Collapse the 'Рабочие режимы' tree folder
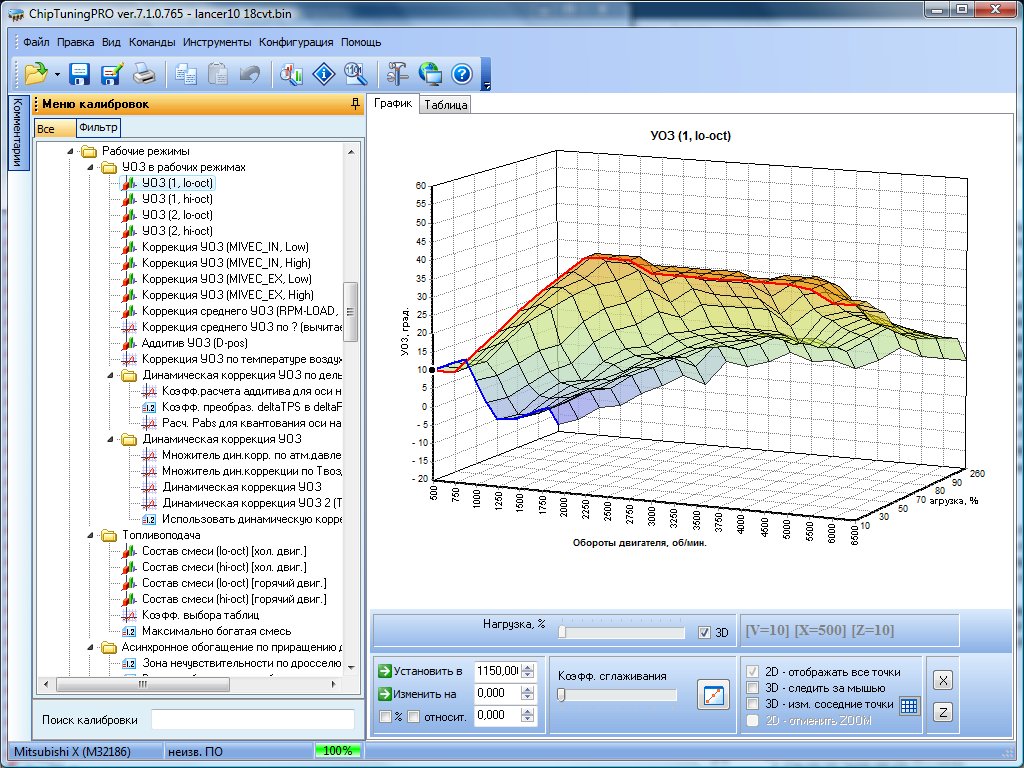 (x=70, y=152)
